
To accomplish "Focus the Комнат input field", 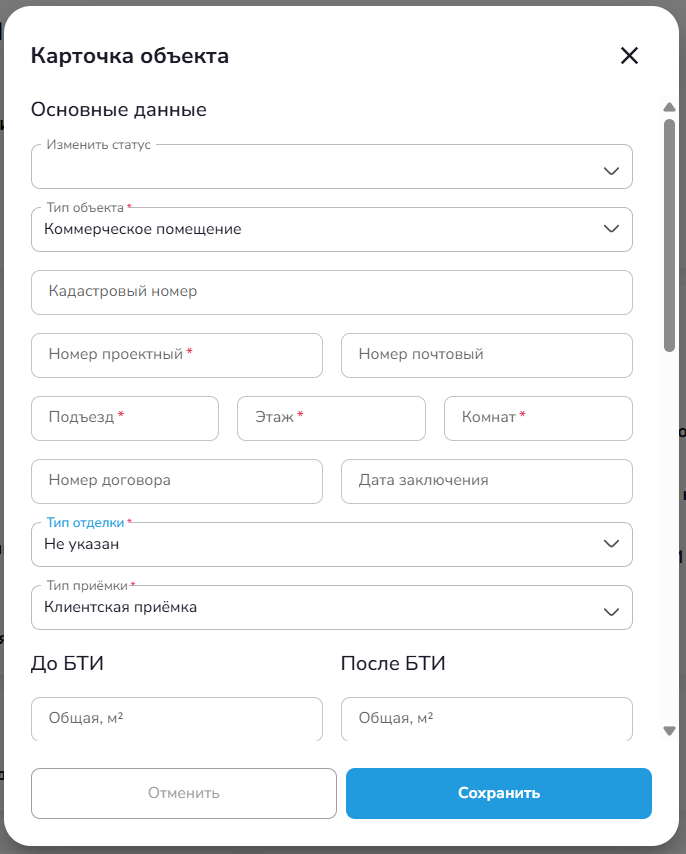I will point(538,418).
